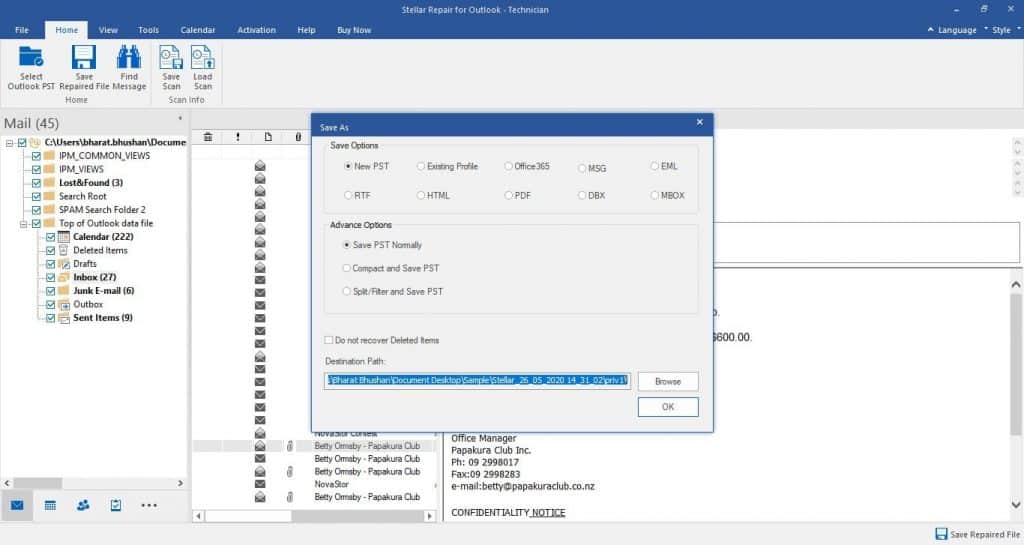Click preview pane scroll up arrow
The width and height of the screenshot is (1024, 545).
coord(1016,285)
